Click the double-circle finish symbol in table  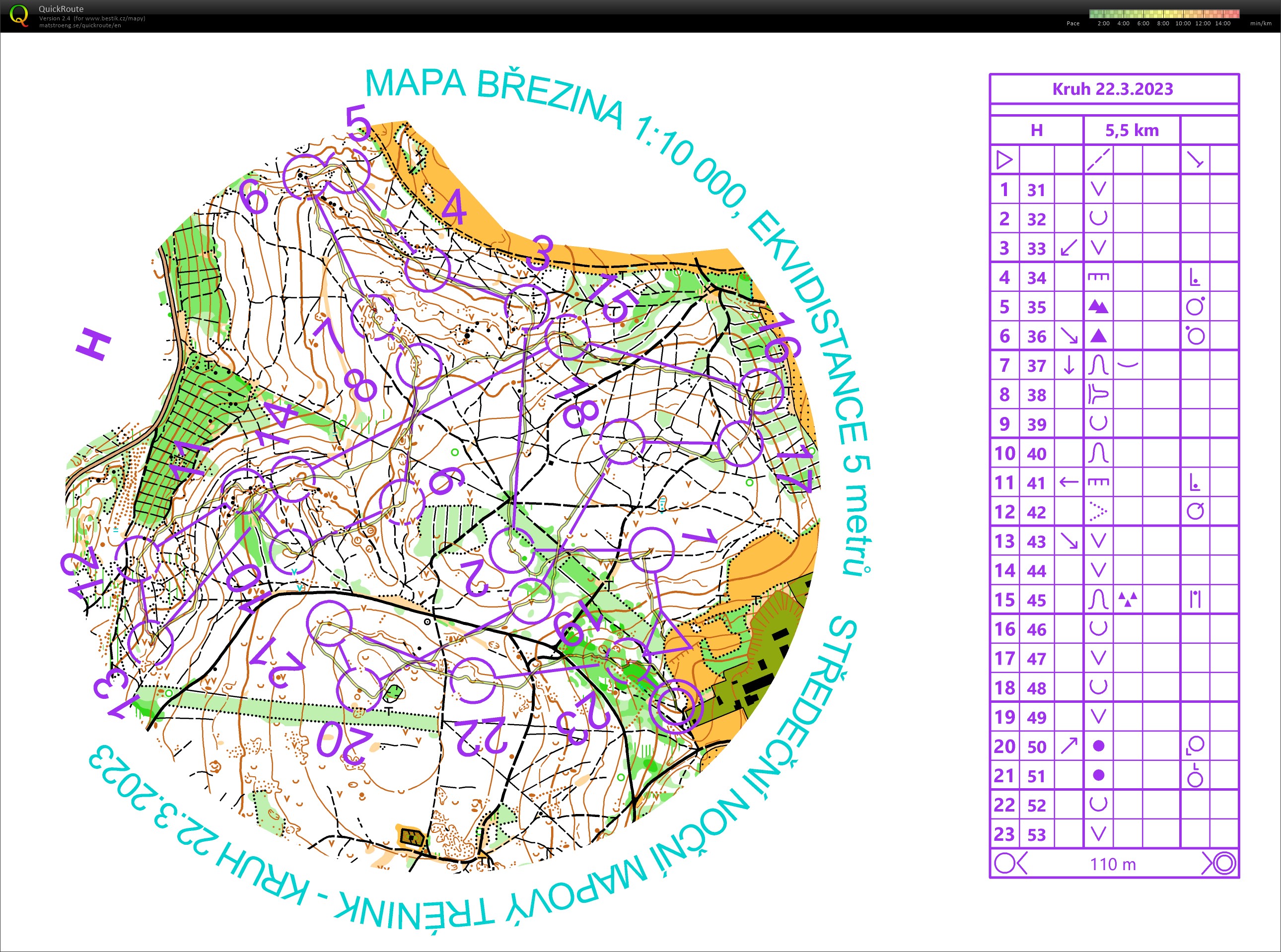(x=1225, y=863)
